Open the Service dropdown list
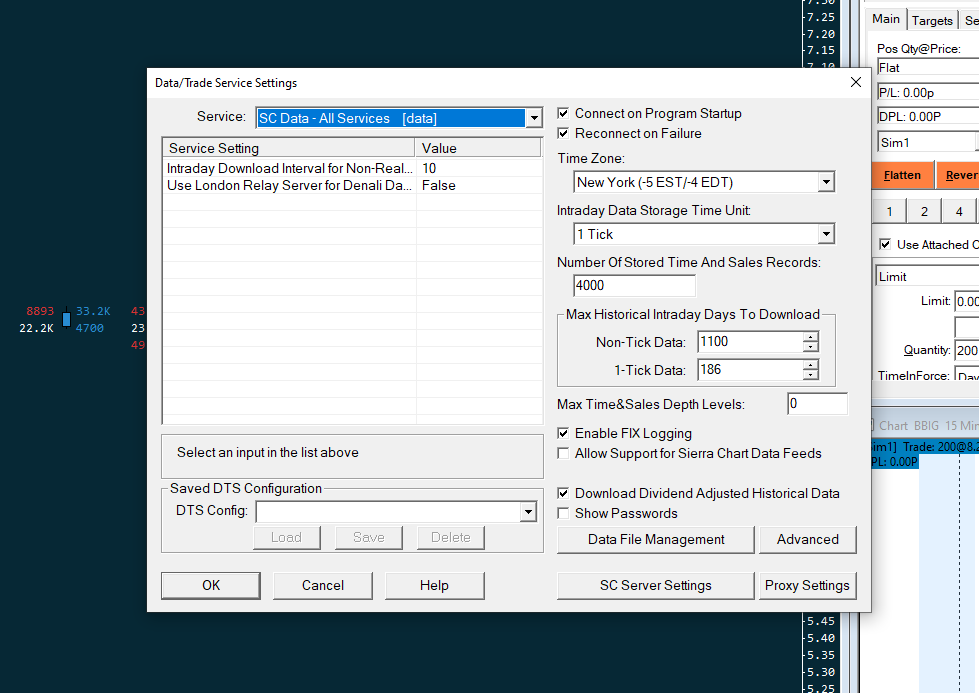The width and height of the screenshot is (979, 693). pyautogui.click(x=534, y=118)
